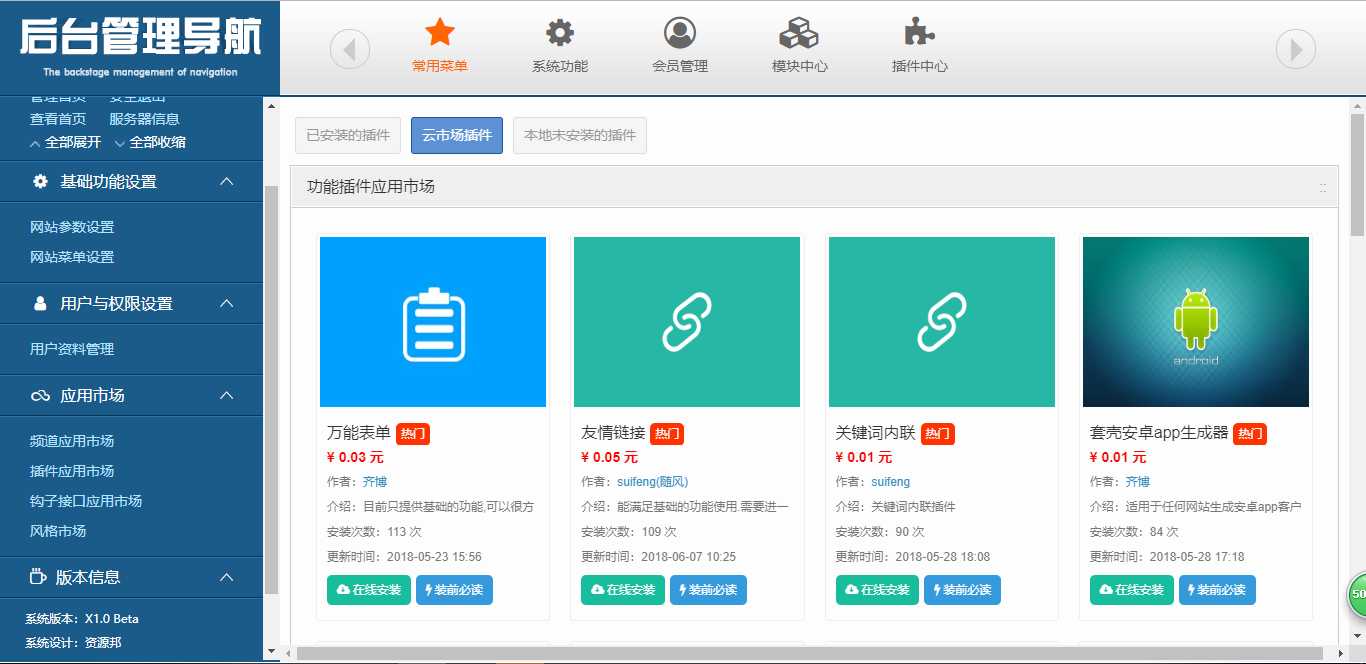Click the 友情链接 chain link image
Viewport: 1366px width, 664px height.
687,322
